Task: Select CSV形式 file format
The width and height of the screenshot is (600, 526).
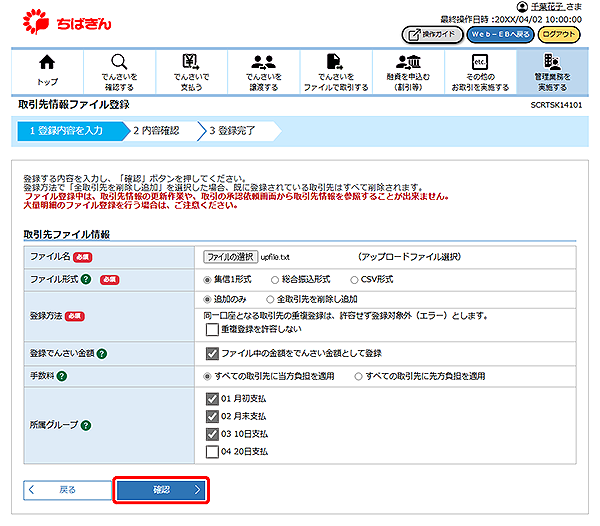Action: [354, 280]
